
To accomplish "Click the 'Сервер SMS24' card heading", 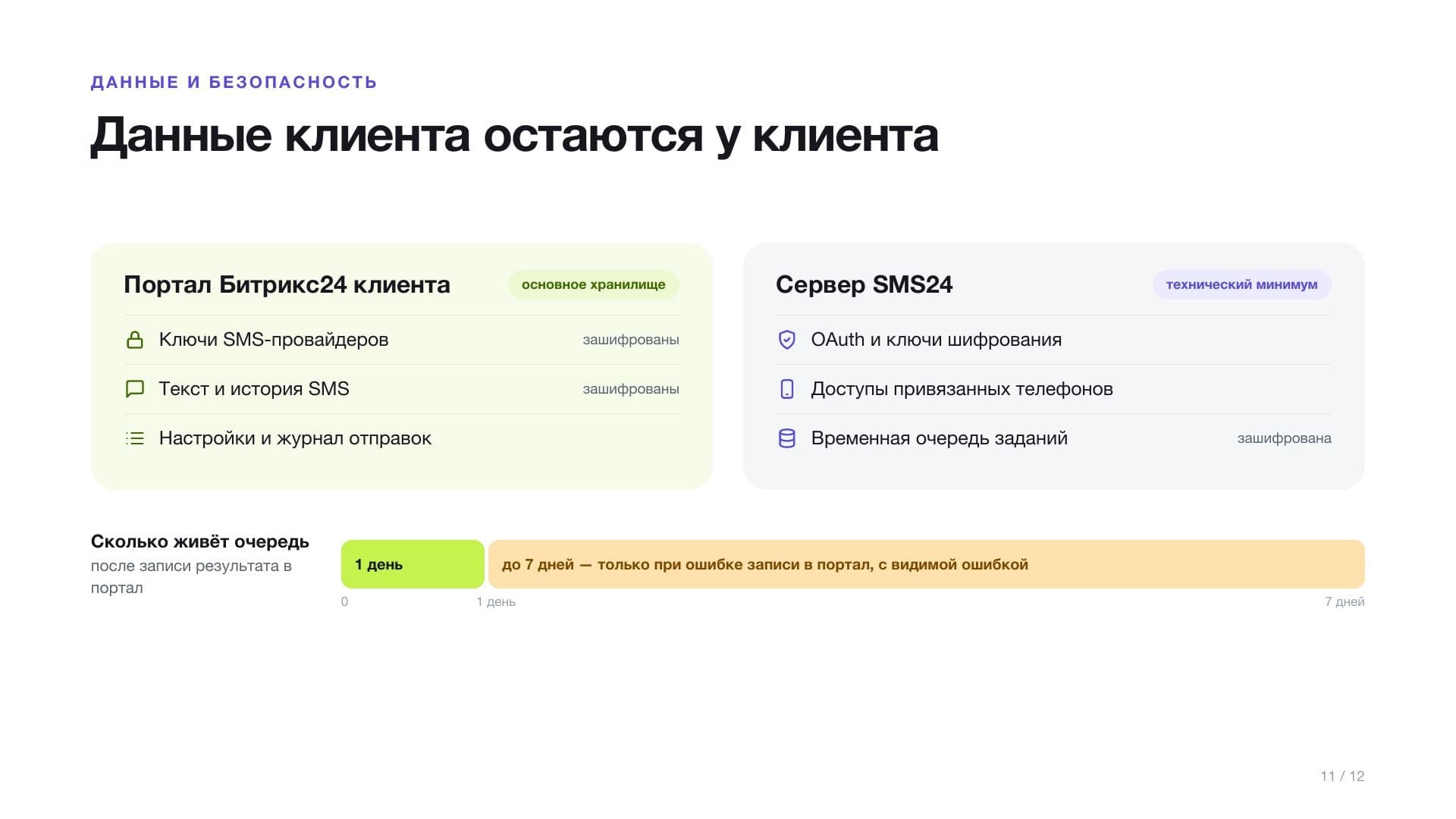I will click(864, 284).
